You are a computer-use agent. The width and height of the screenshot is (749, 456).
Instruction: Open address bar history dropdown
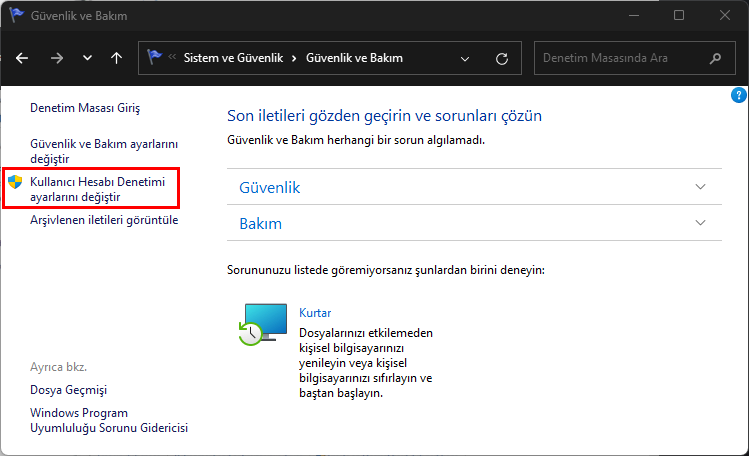pos(464,59)
